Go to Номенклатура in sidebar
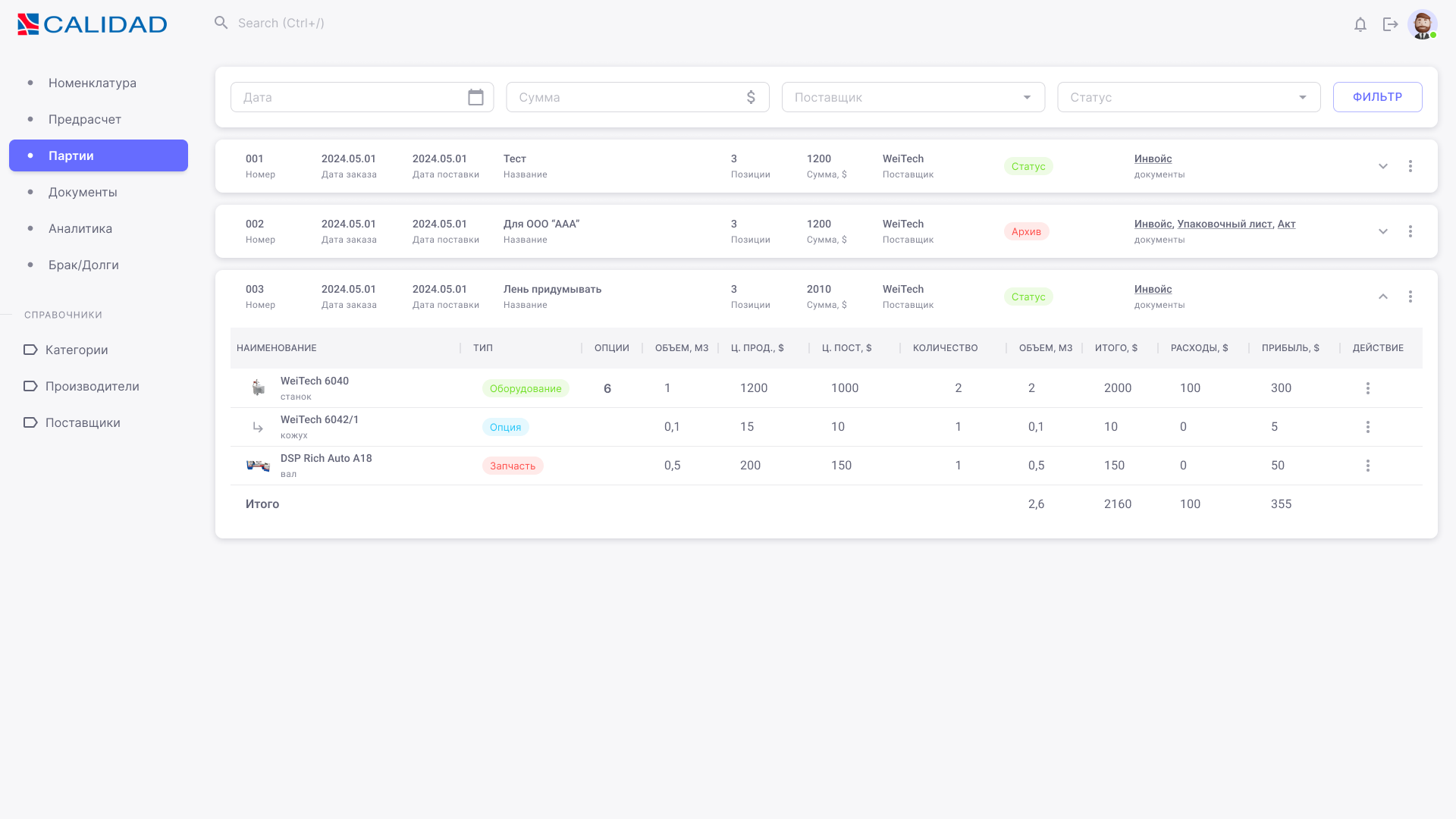 click(x=99, y=83)
